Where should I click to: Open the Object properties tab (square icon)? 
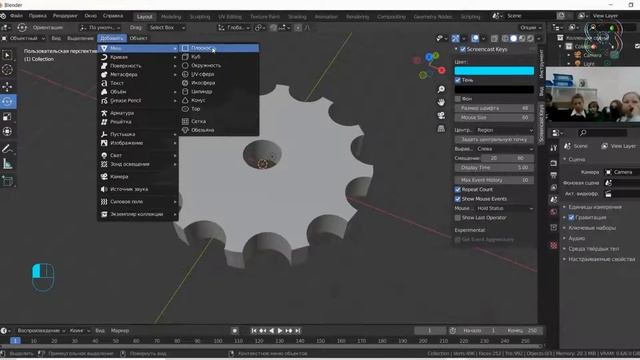pos(553,227)
